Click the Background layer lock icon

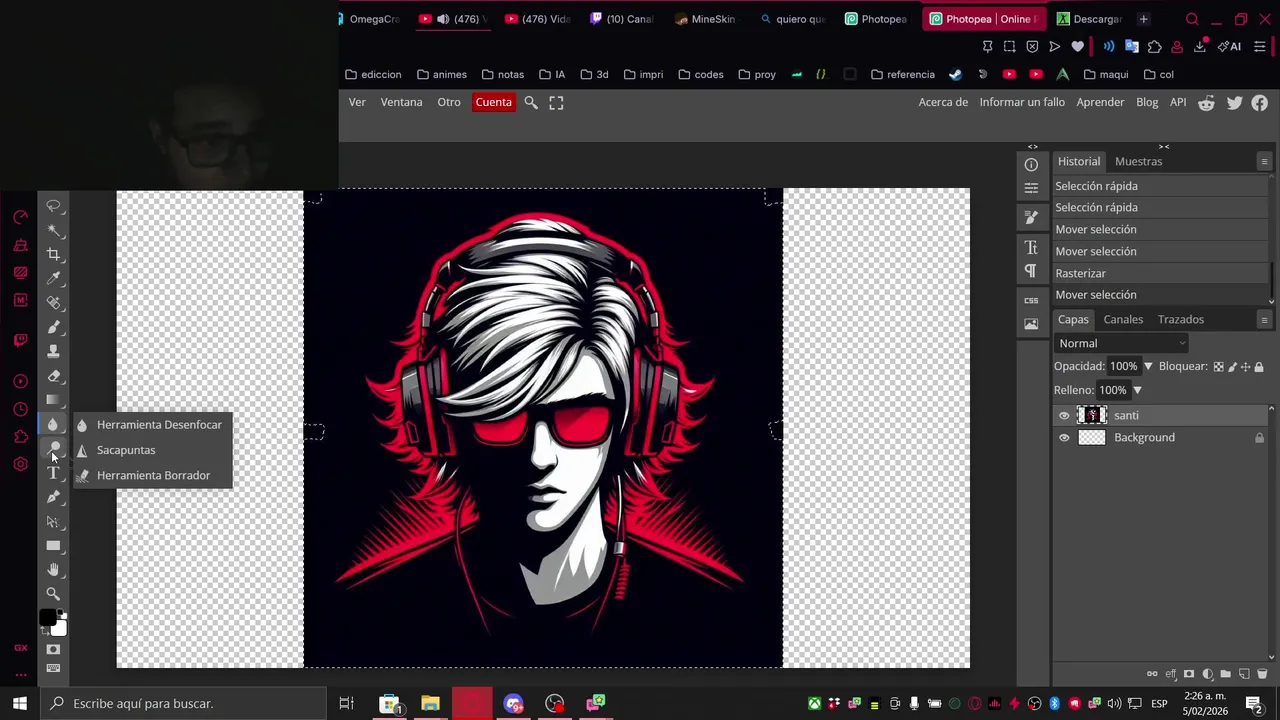point(1259,438)
